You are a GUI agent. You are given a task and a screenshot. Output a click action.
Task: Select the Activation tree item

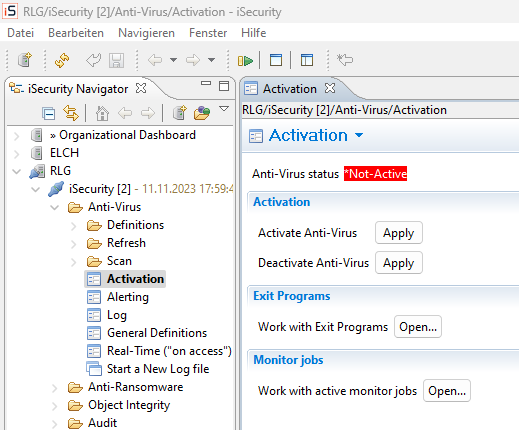click(125, 279)
